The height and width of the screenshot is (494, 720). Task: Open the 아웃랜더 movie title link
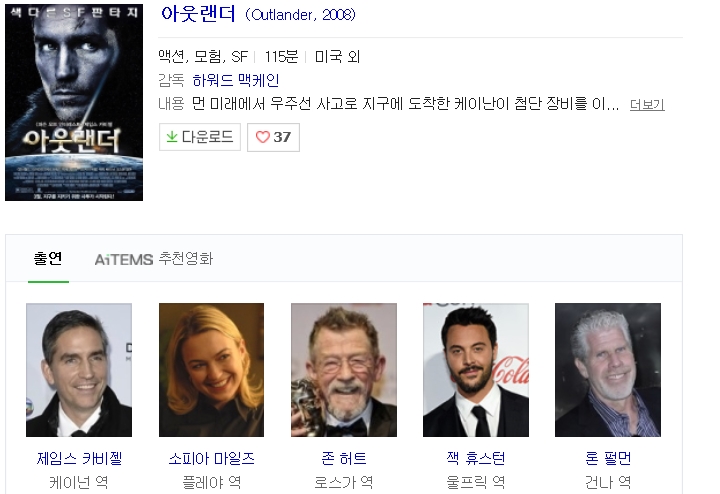coord(199,15)
